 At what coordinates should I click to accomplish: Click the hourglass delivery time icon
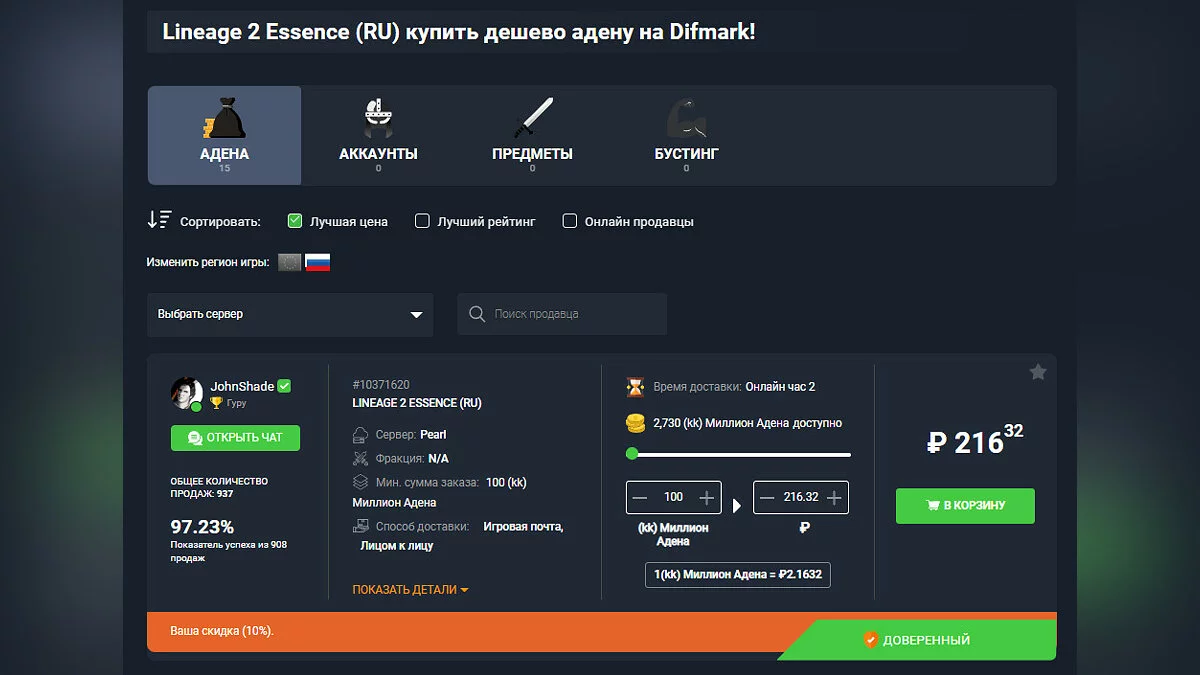coord(635,387)
